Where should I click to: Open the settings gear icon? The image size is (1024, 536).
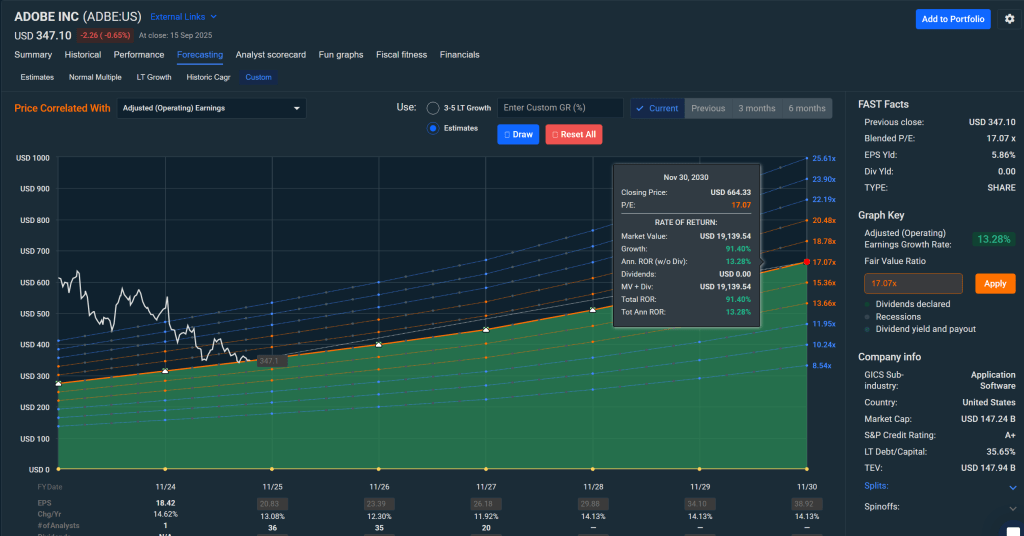pos(1009,19)
